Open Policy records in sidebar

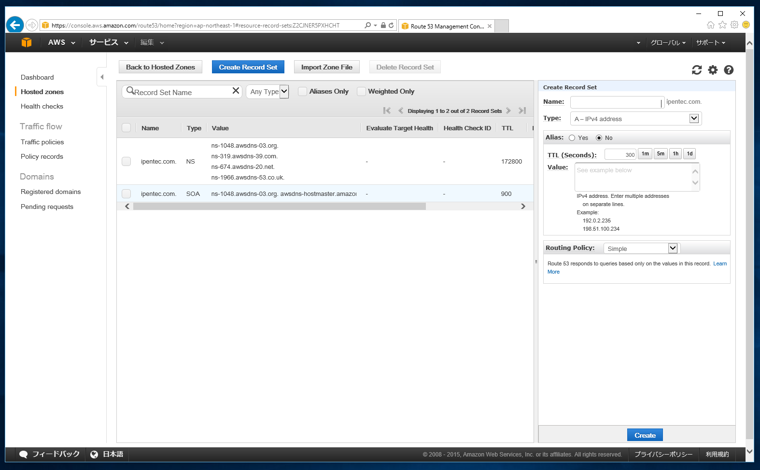(42, 157)
